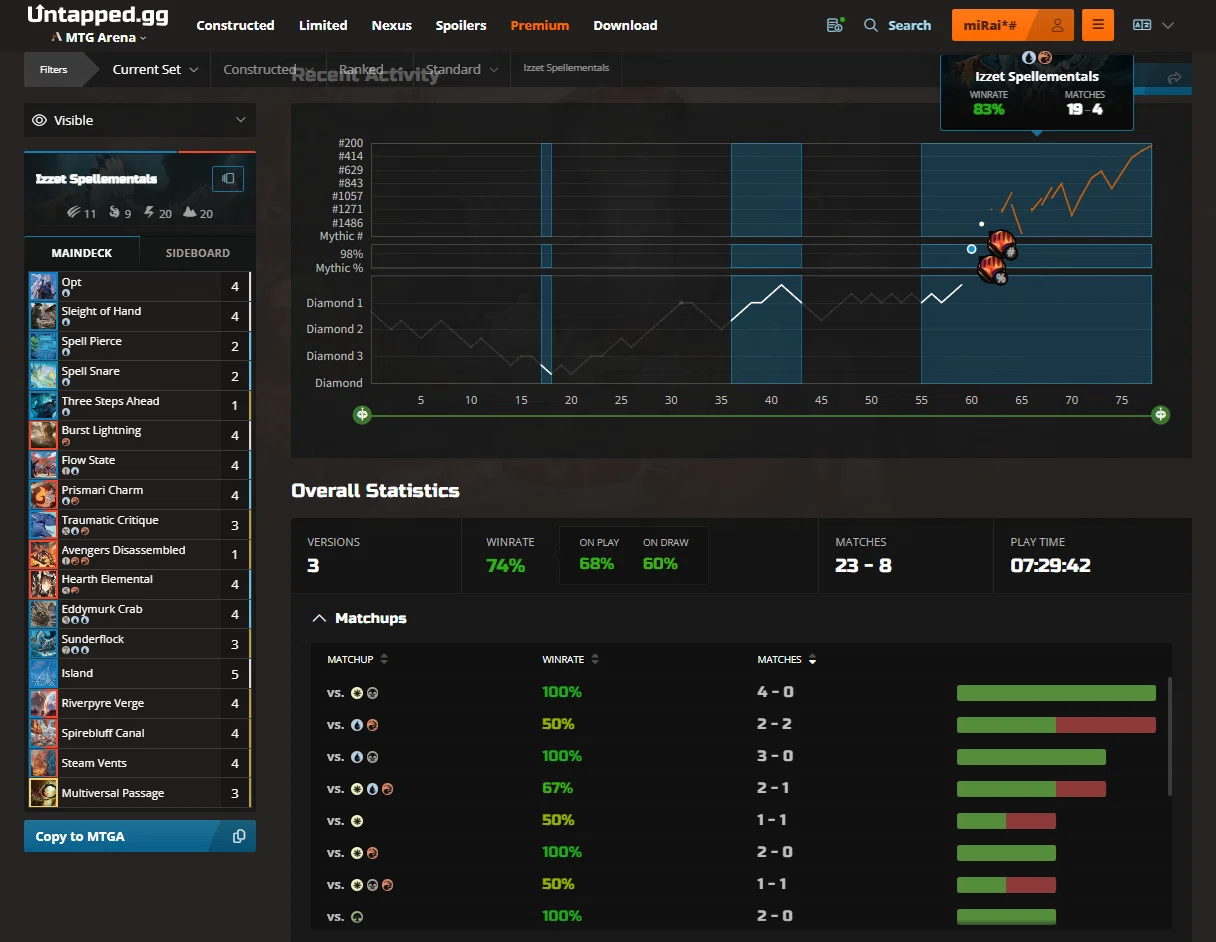Open the Premium navigation link
The image size is (1216, 942).
point(540,25)
